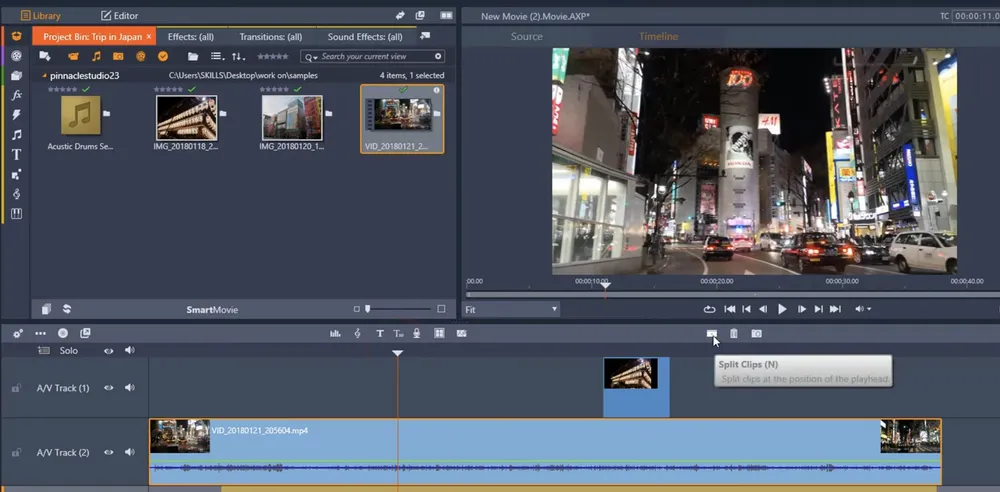Open the Transitions lightning bolt sidebar icon

coord(17,115)
